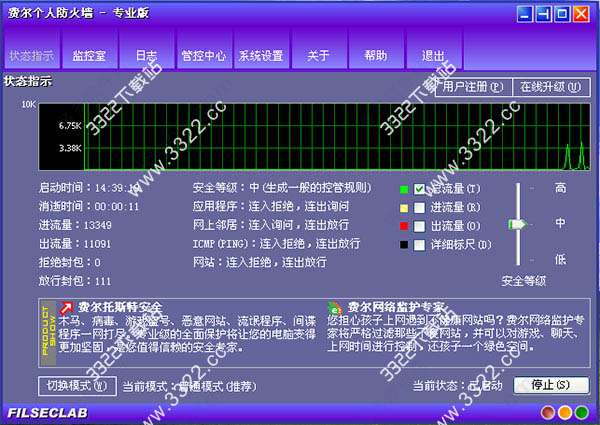Click 网上邻居：连入询问，连出放行 text

(x=271, y=225)
